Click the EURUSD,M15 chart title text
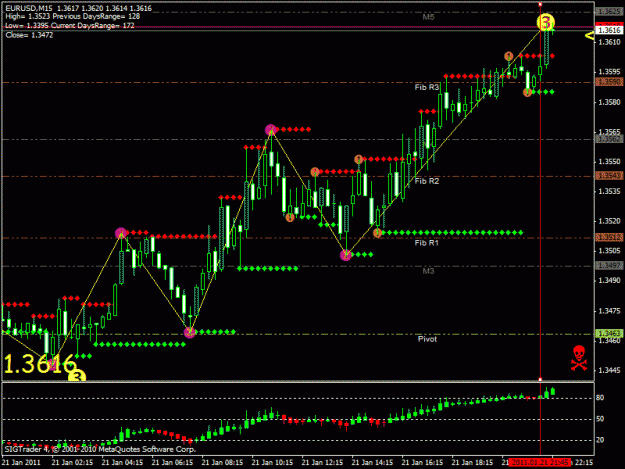The height and width of the screenshot is (469, 625). (28, 8)
